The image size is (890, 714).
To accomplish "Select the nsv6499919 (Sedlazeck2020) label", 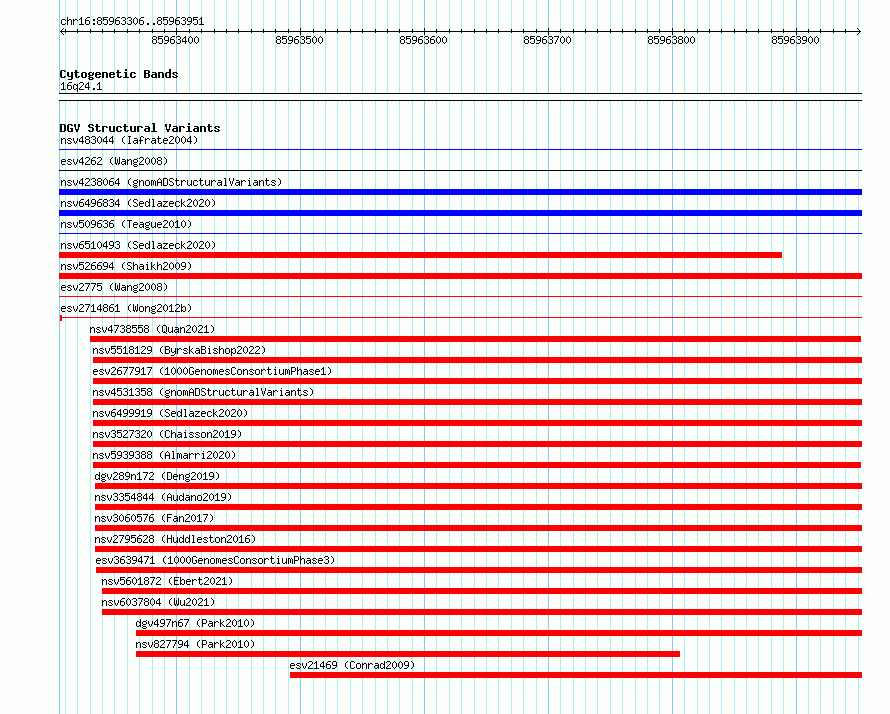I will (x=170, y=413).
